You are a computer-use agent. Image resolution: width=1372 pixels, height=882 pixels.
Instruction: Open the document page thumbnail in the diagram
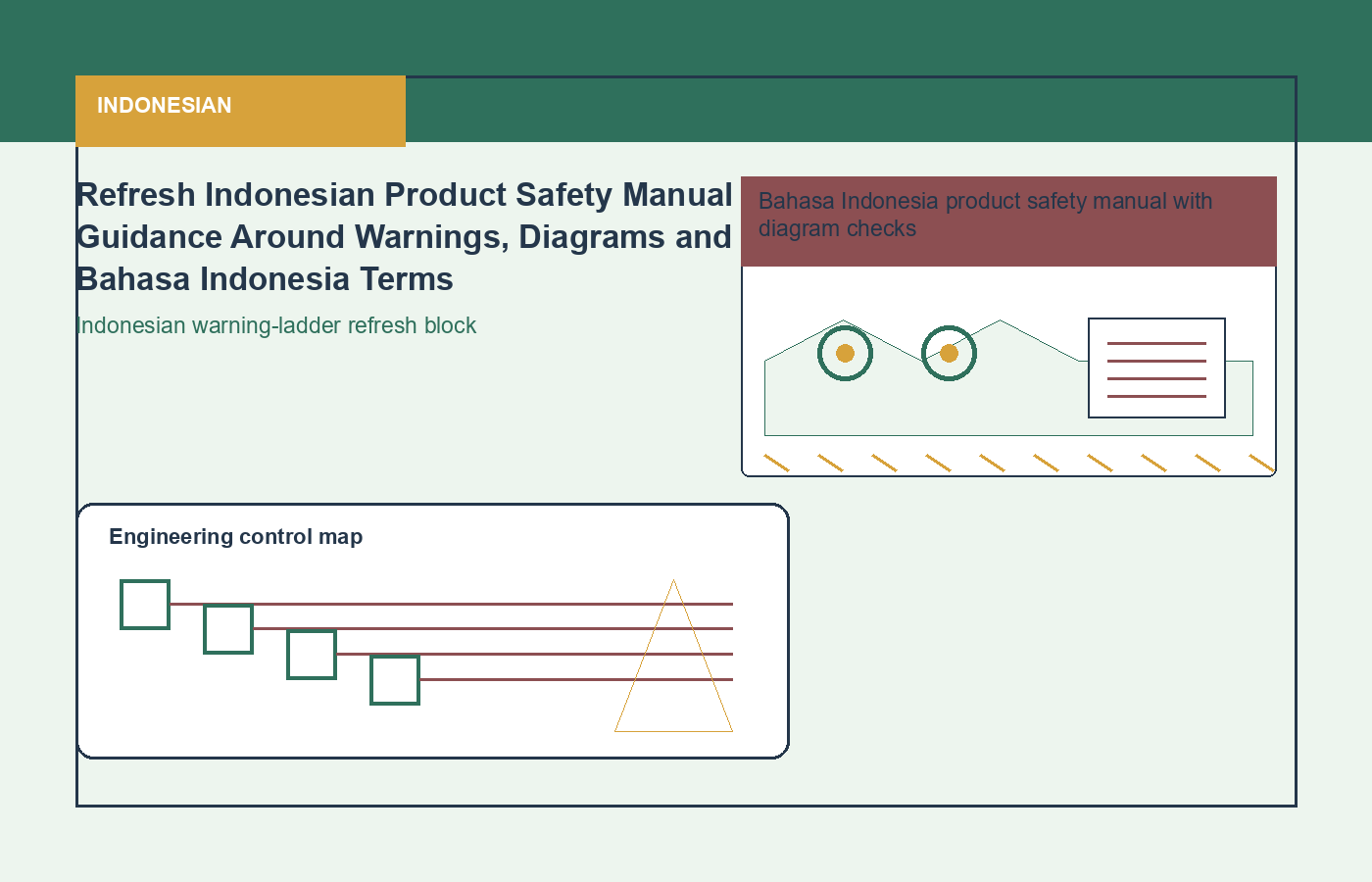pyautogui.click(x=1156, y=367)
